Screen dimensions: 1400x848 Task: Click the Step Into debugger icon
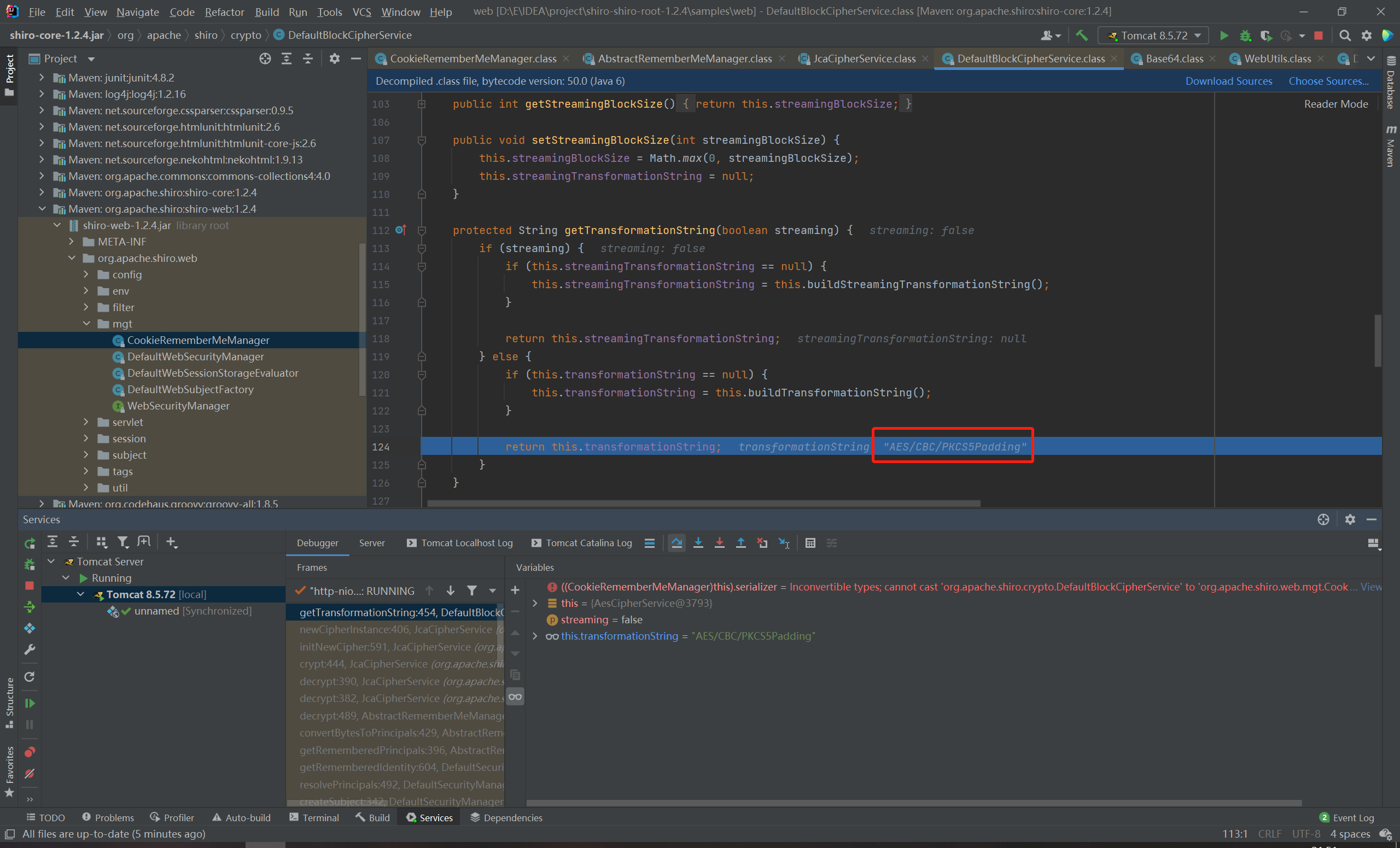[698, 543]
